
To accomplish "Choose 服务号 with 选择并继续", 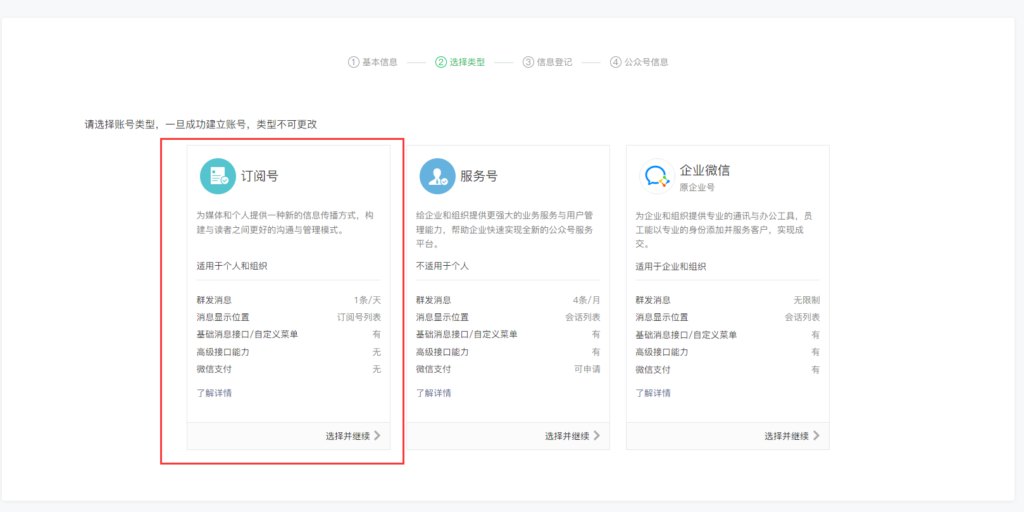I will pyautogui.click(x=572, y=436).
